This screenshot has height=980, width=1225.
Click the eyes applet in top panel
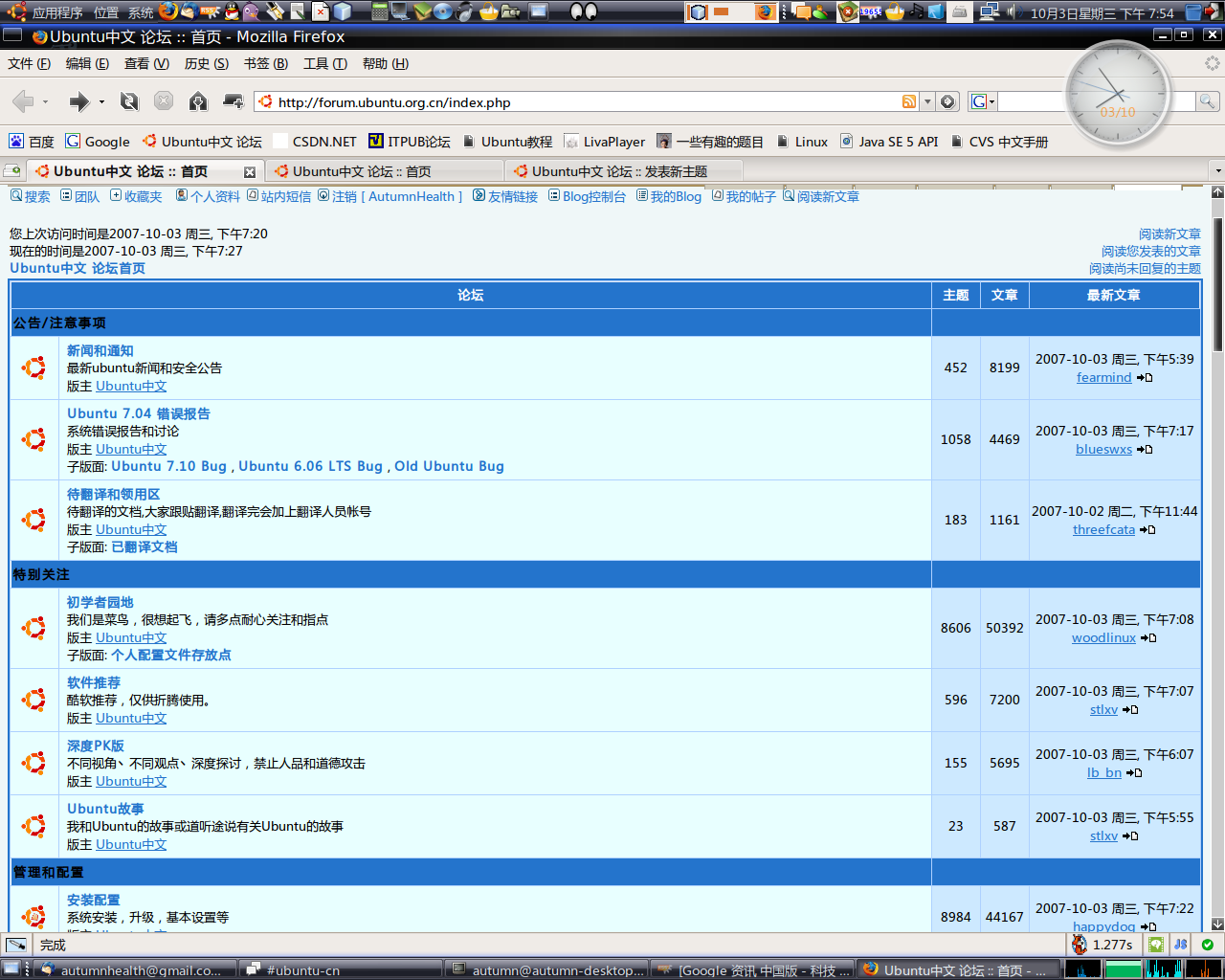click(584, 11)
